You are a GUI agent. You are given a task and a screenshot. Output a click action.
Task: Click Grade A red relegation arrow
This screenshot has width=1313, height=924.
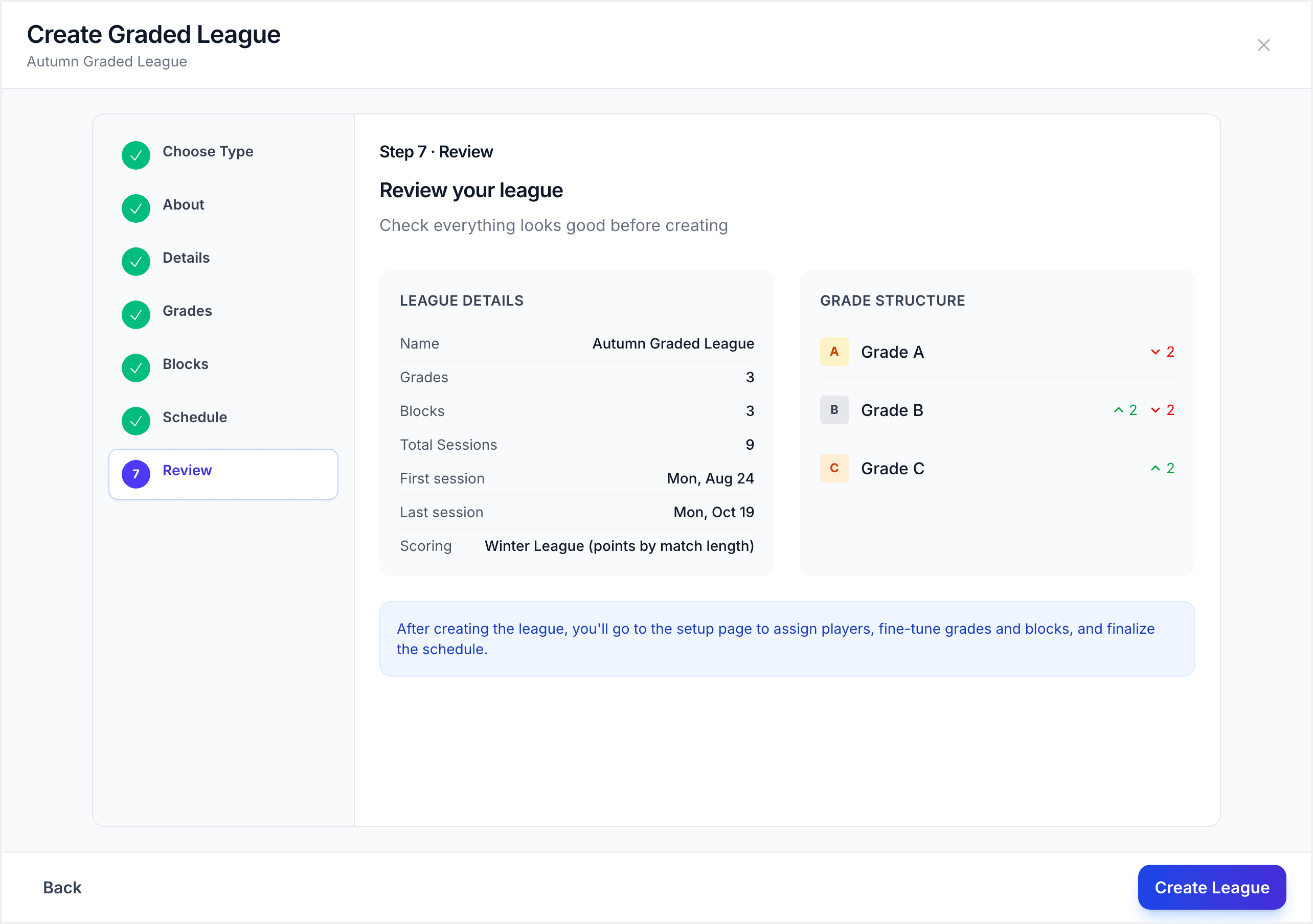(x=1155, y=352)
